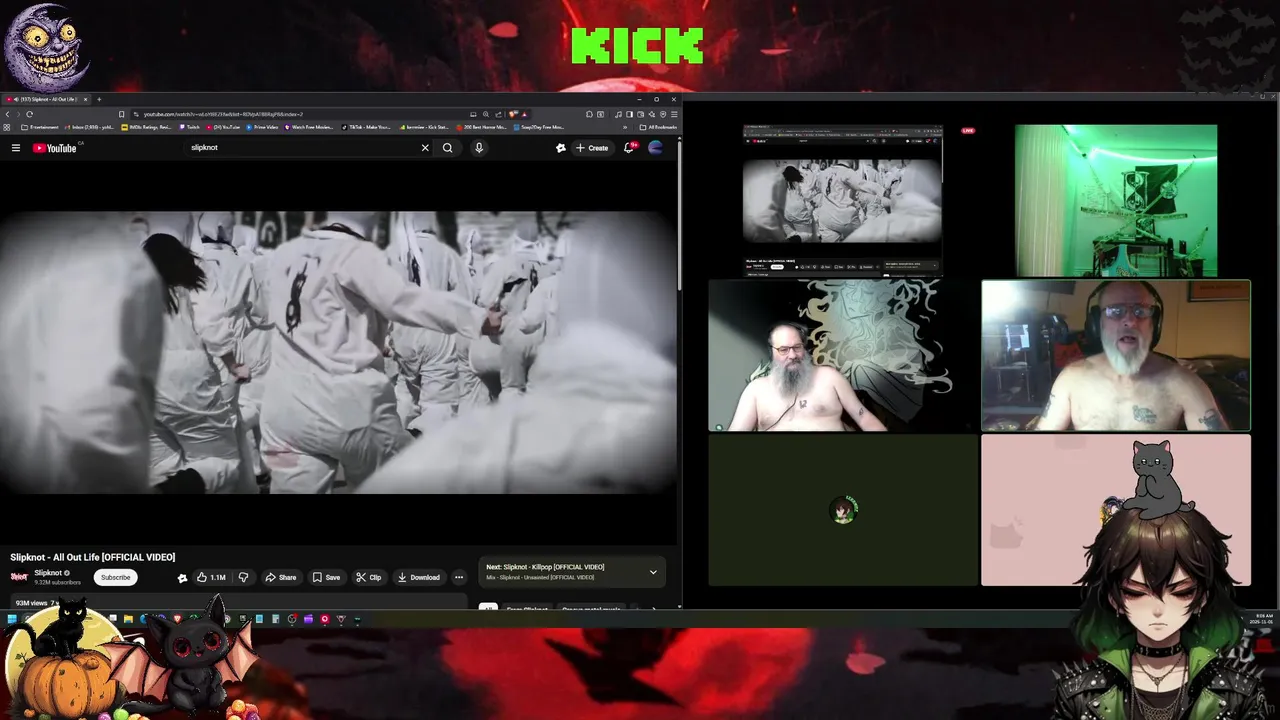Start voice search with microphone icon

pos(479,148)
